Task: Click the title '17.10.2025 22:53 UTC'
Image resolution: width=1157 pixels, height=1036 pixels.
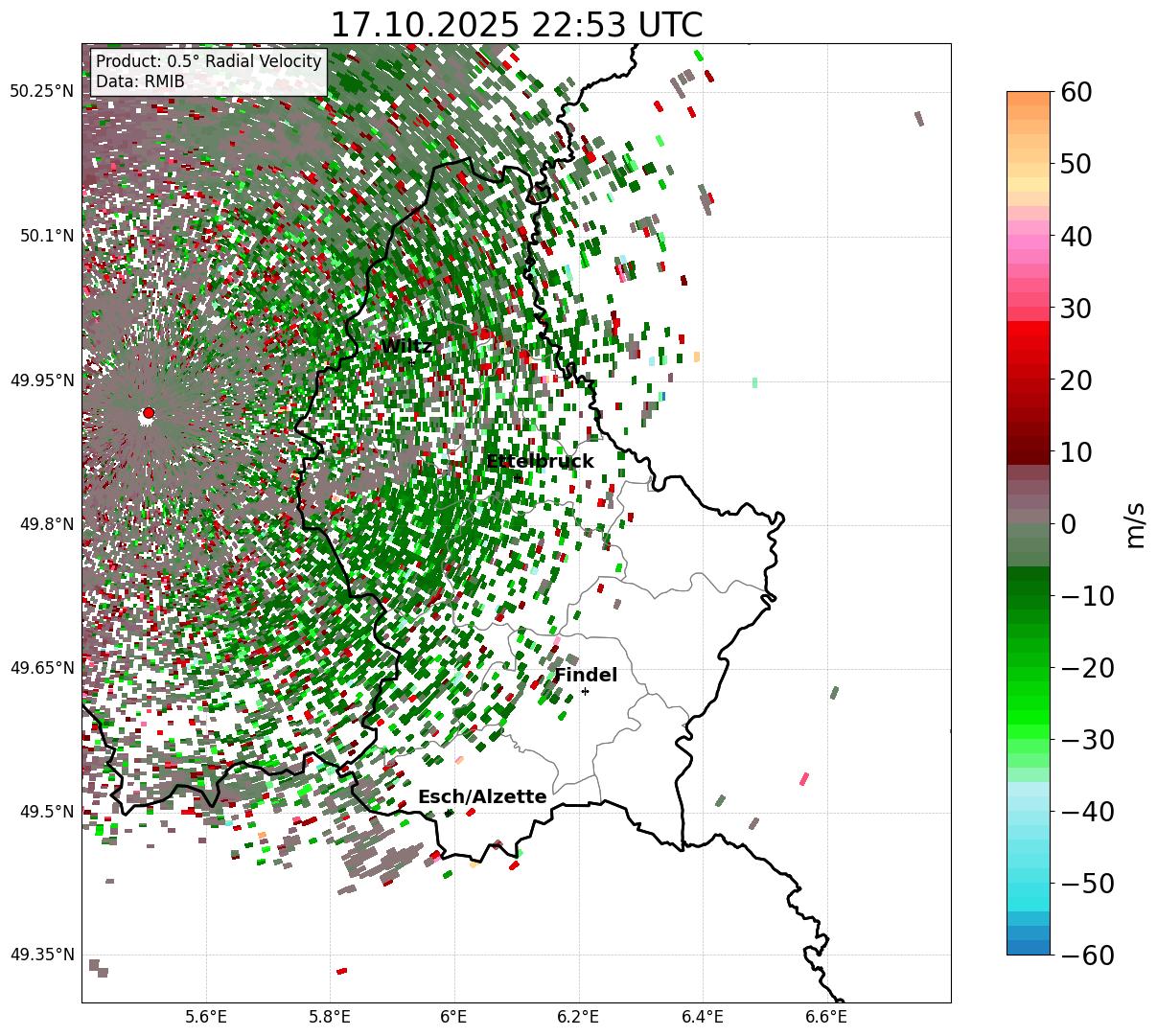Action: coord(516,25)
